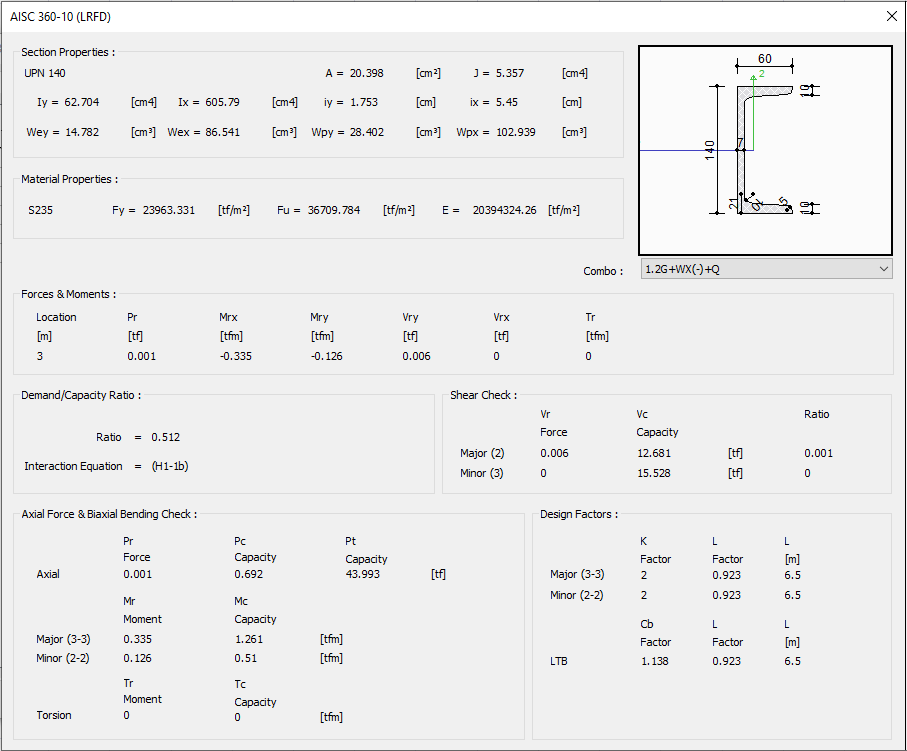This screenshot has width=907, height=751.
Task: Click the elastic modulus E value 20394324.26
Action: [504, 210]
